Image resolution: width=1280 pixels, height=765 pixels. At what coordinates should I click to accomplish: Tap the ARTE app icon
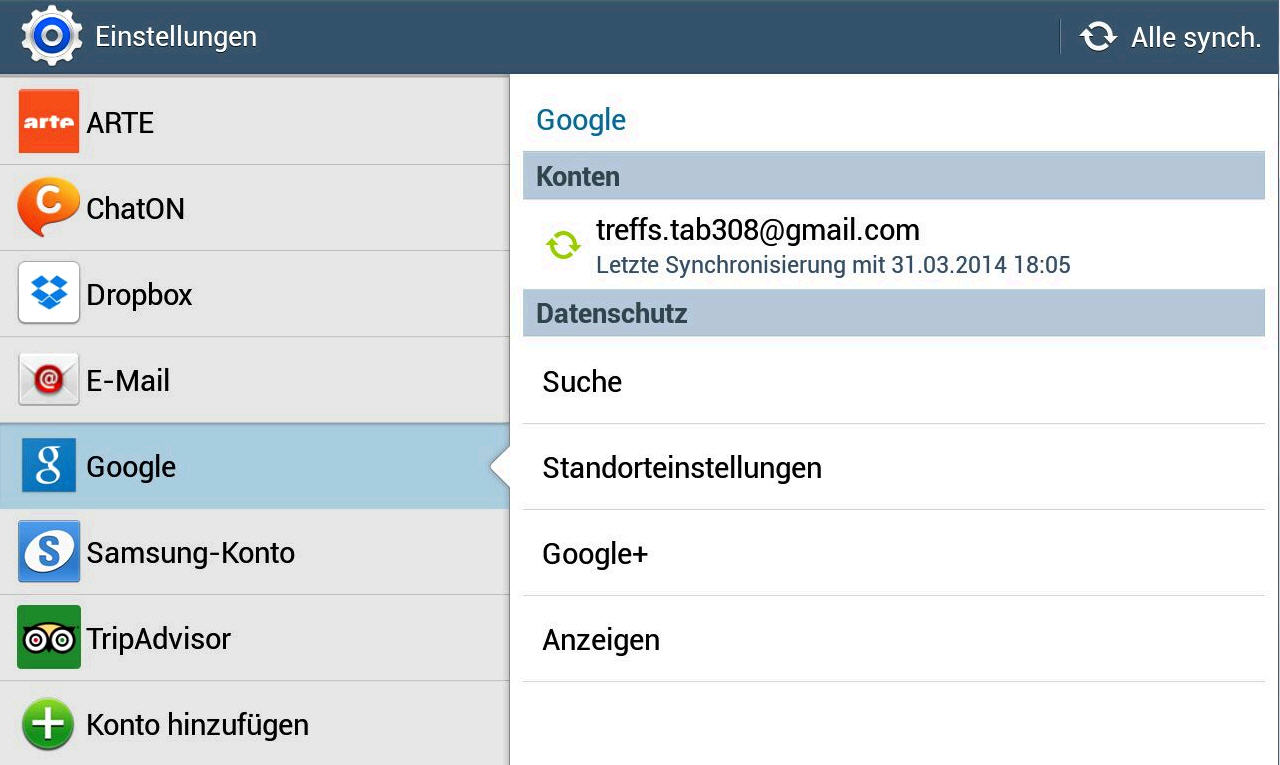click(x=49, y=122)
